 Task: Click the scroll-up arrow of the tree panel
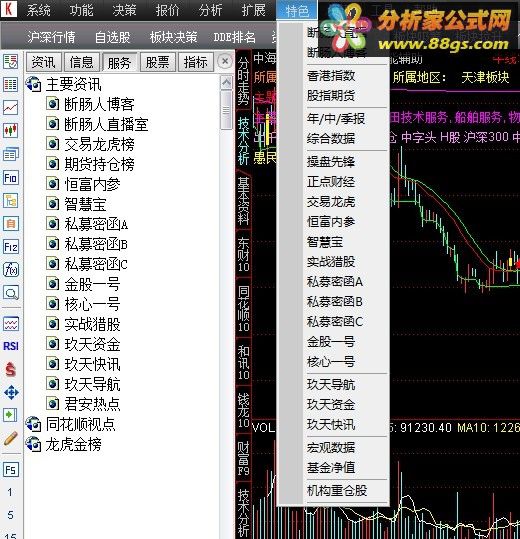(226, 82)
